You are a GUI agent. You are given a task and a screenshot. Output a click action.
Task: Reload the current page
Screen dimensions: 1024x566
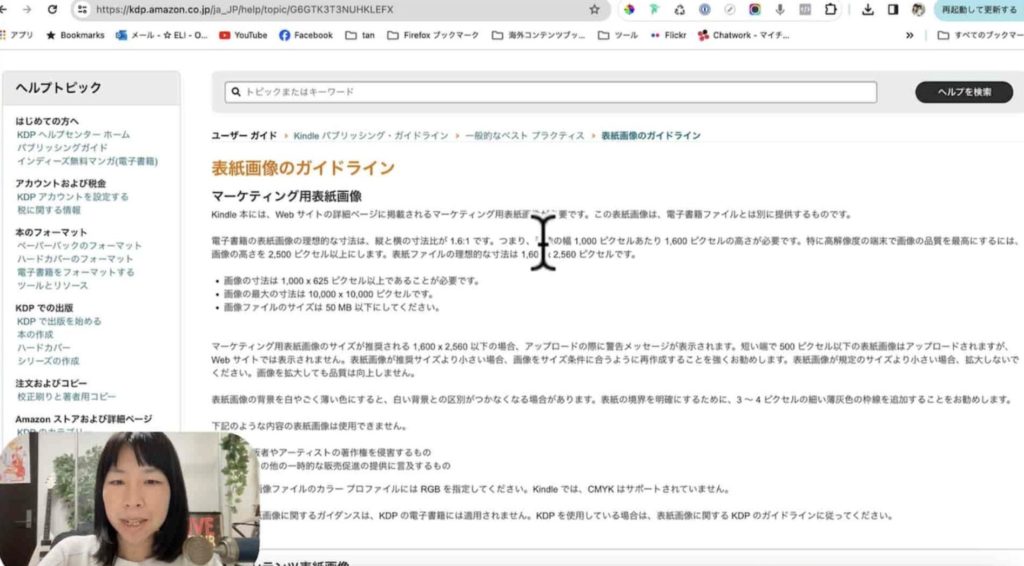click(x=52, y=9)
